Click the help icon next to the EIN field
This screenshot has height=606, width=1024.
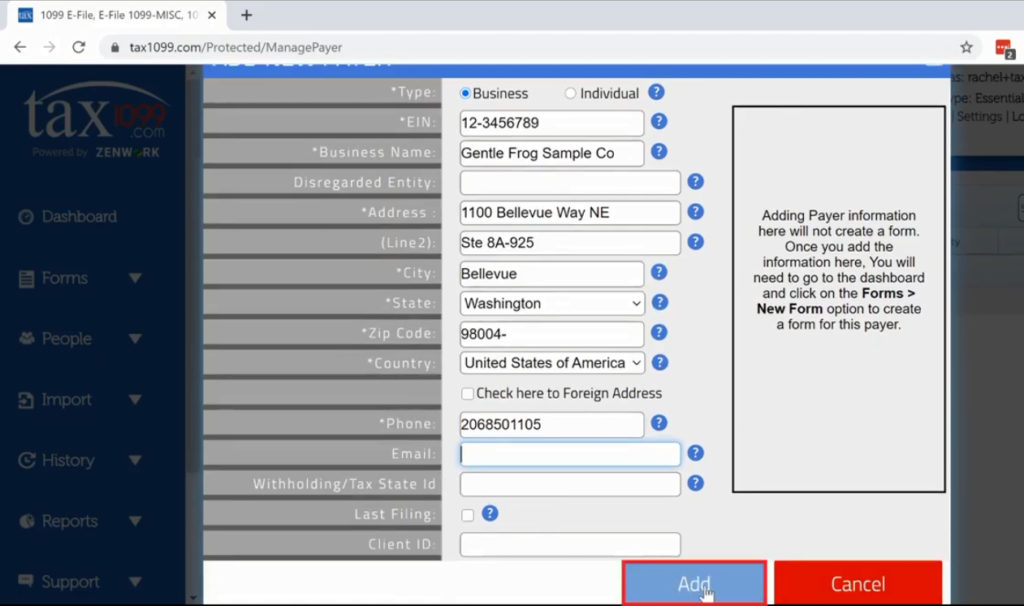coord(659,122)
